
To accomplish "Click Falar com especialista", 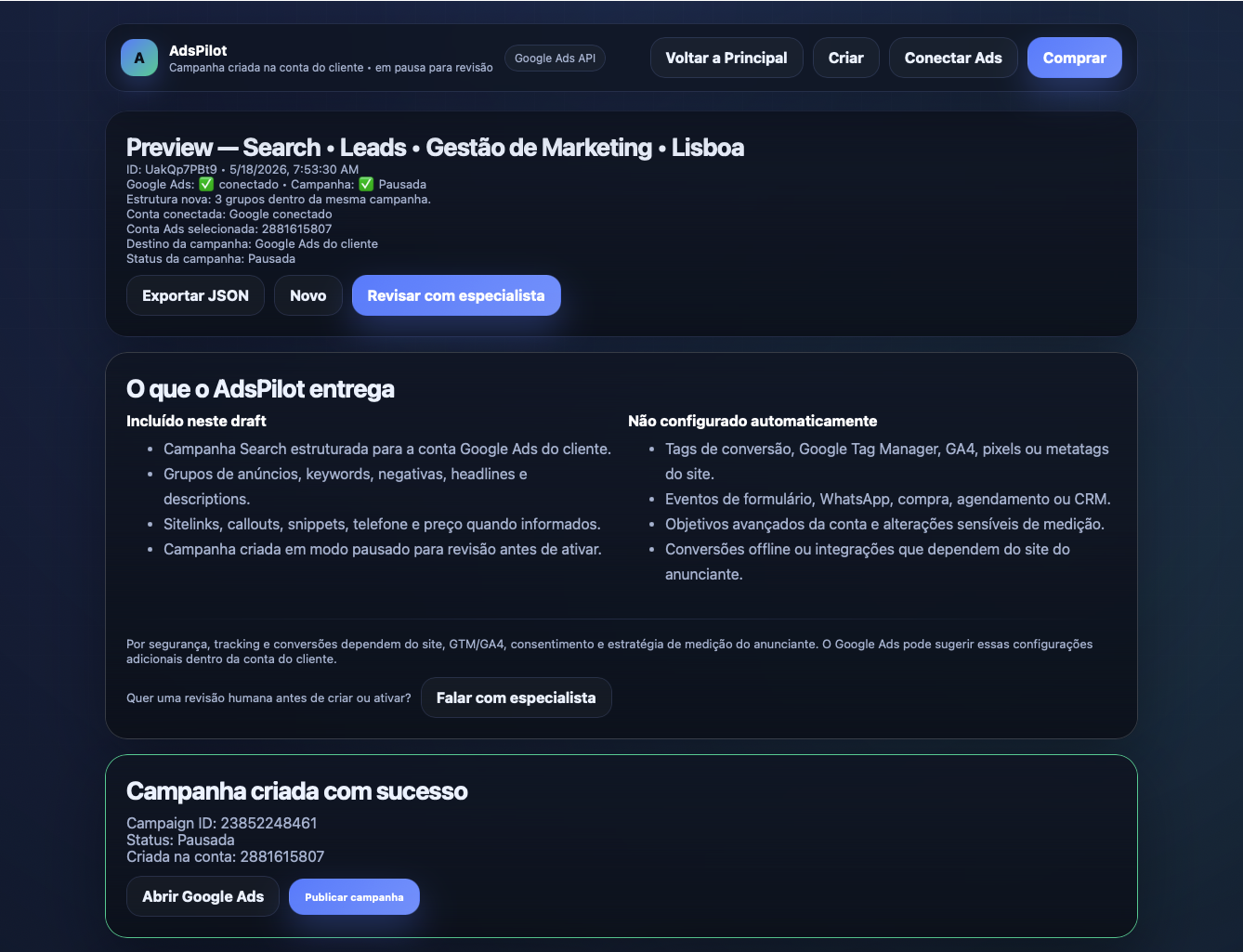I will 516,698.
